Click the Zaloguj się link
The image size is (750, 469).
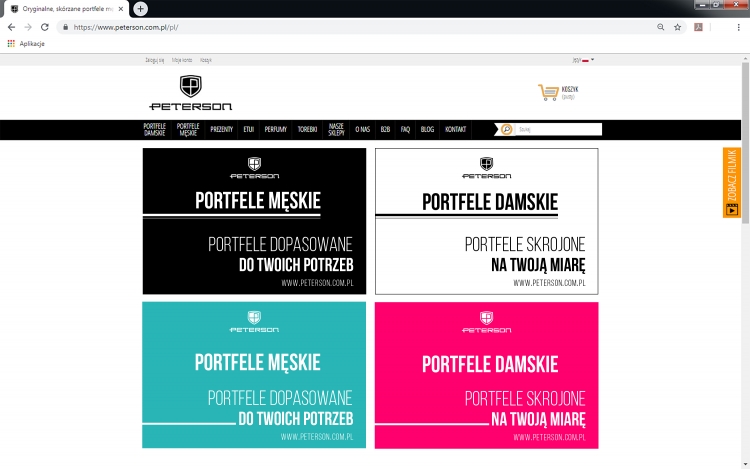[154, 61]
